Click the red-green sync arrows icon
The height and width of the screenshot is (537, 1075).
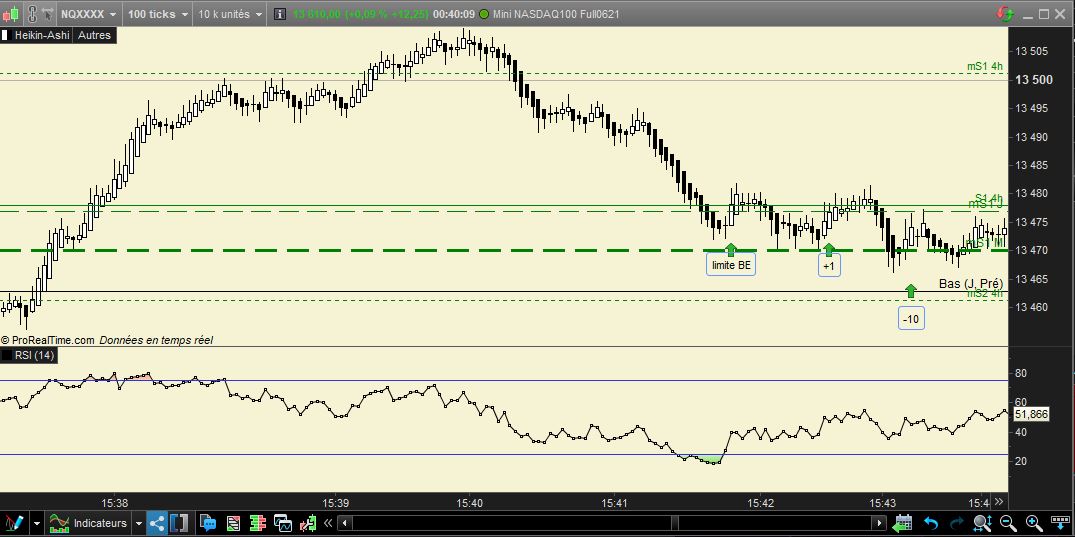point(1006,14)
